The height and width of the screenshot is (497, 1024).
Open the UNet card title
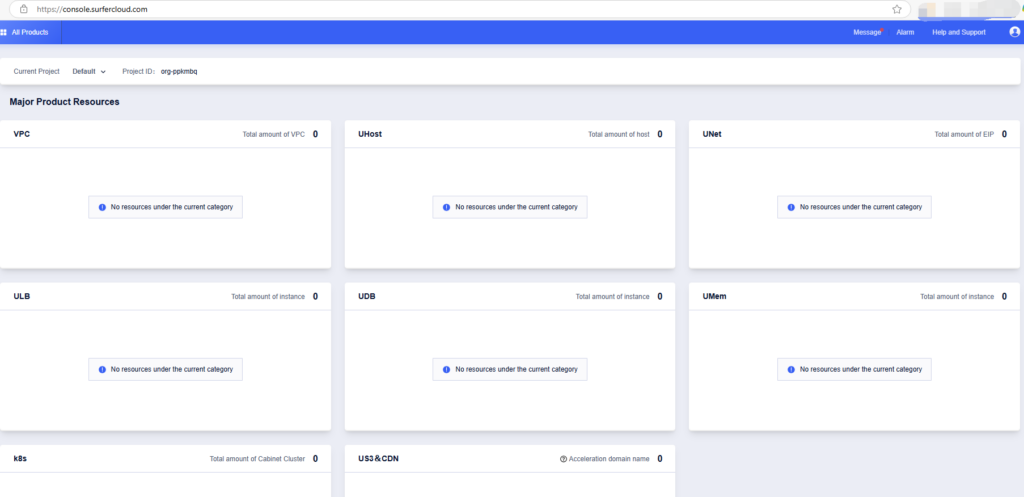tap(712, 134)
